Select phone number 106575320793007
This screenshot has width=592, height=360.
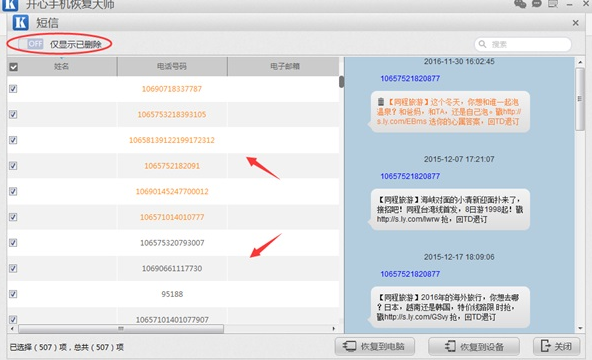(172, 243)
